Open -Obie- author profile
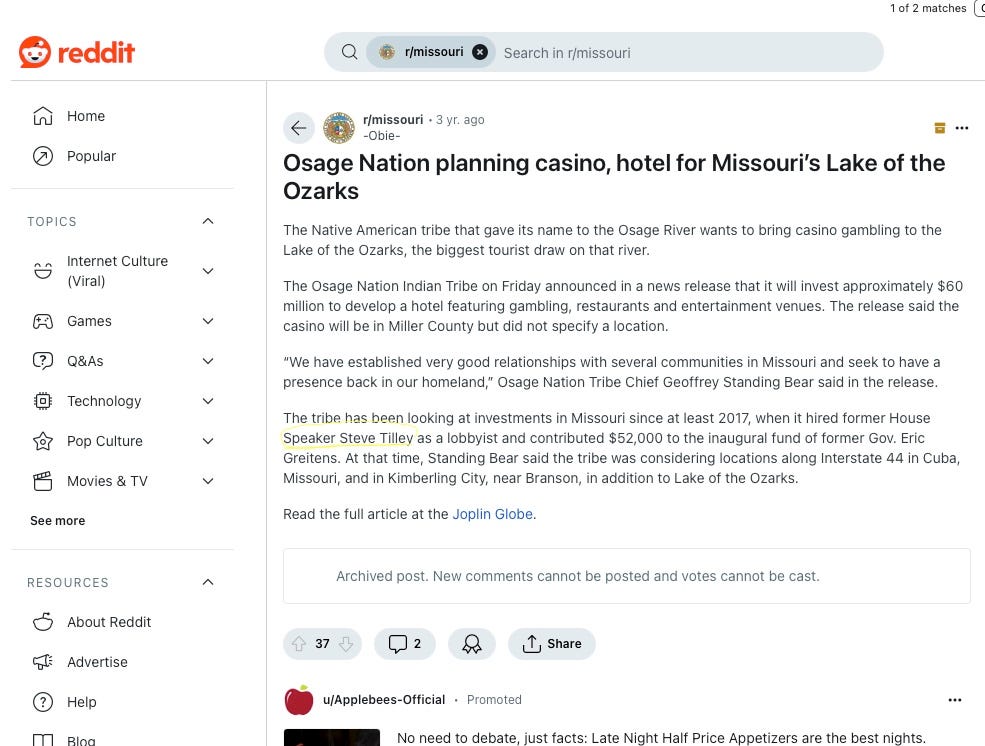This screenshot has width=985, height=746. [382, 136]
